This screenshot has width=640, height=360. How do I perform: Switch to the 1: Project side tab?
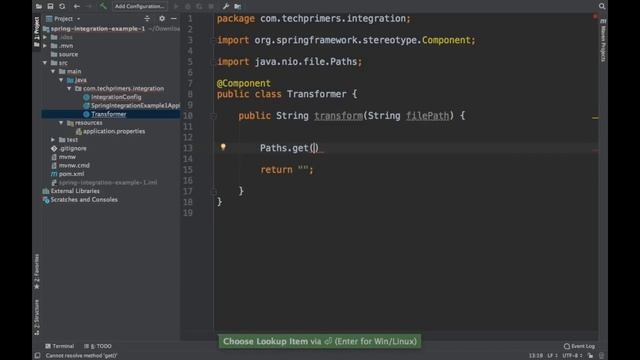click(x=37, y=32)
